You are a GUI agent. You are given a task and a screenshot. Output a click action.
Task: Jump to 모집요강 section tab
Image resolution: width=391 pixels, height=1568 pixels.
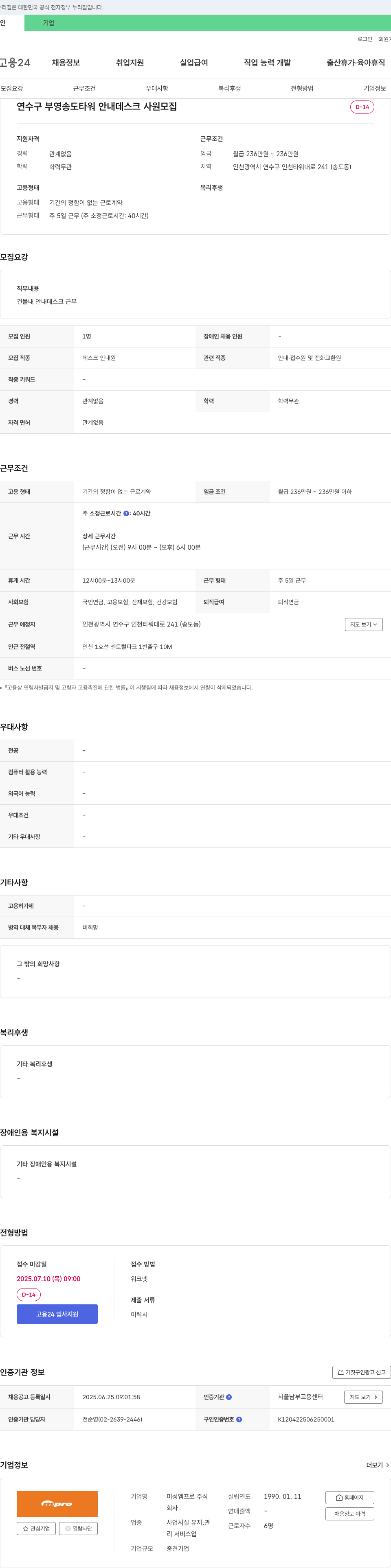click(11, 88)
